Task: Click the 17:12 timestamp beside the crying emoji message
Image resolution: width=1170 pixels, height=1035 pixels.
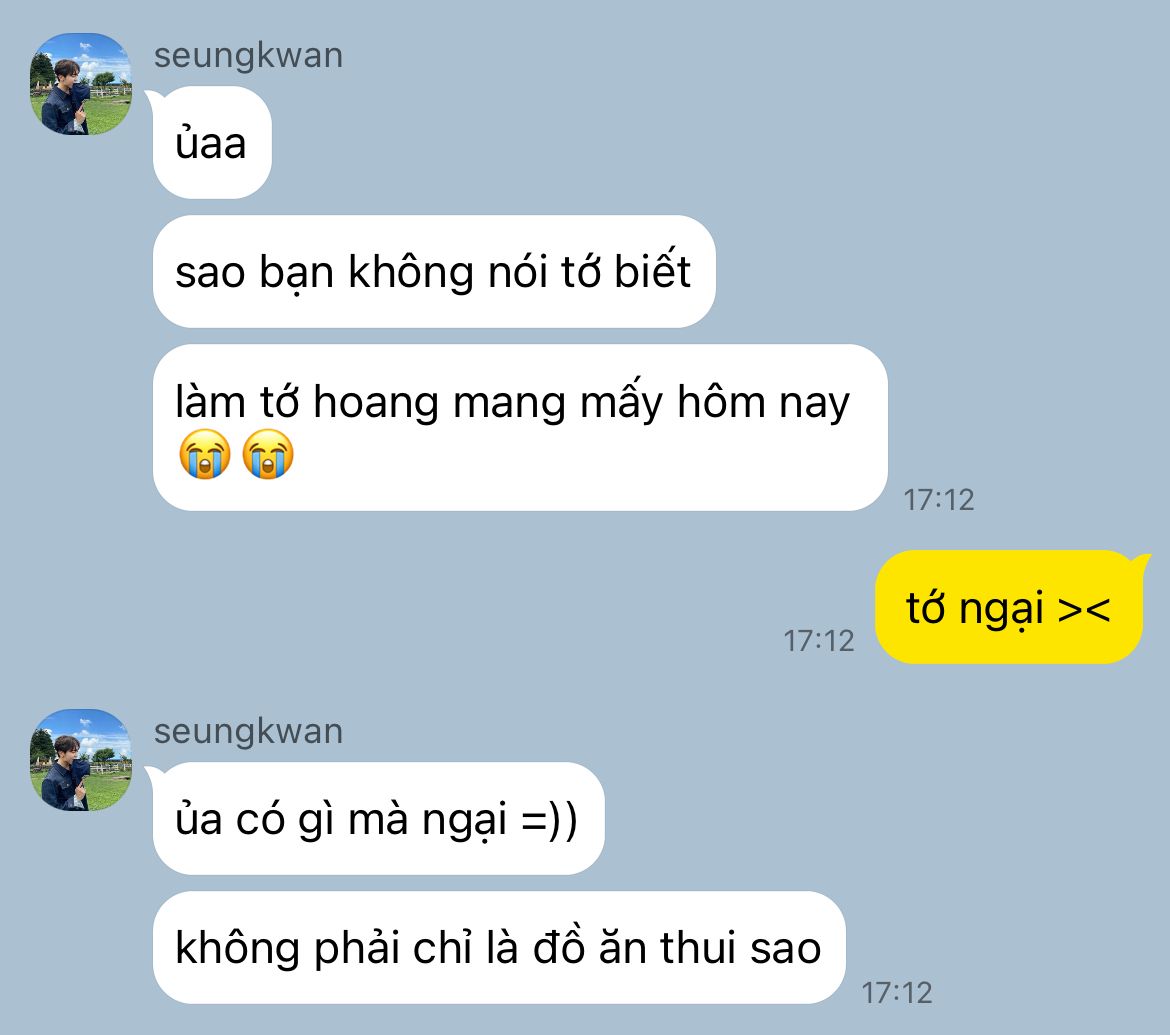Action: click(939, 500)
